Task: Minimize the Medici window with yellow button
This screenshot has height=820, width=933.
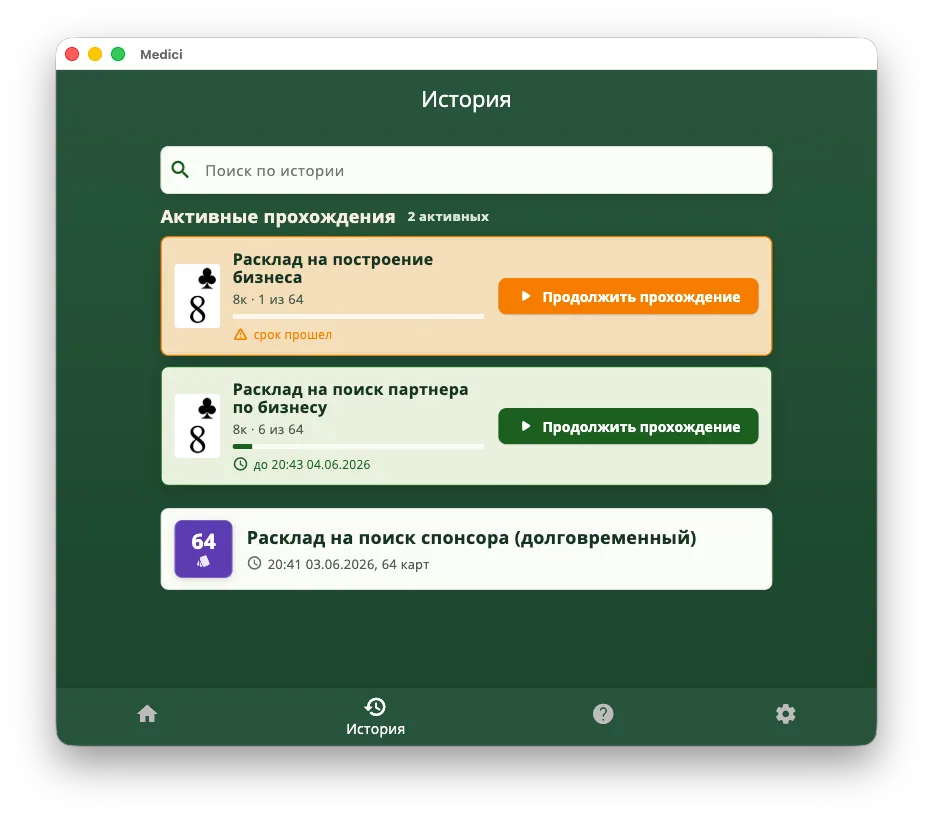Action: pos(95,54)
